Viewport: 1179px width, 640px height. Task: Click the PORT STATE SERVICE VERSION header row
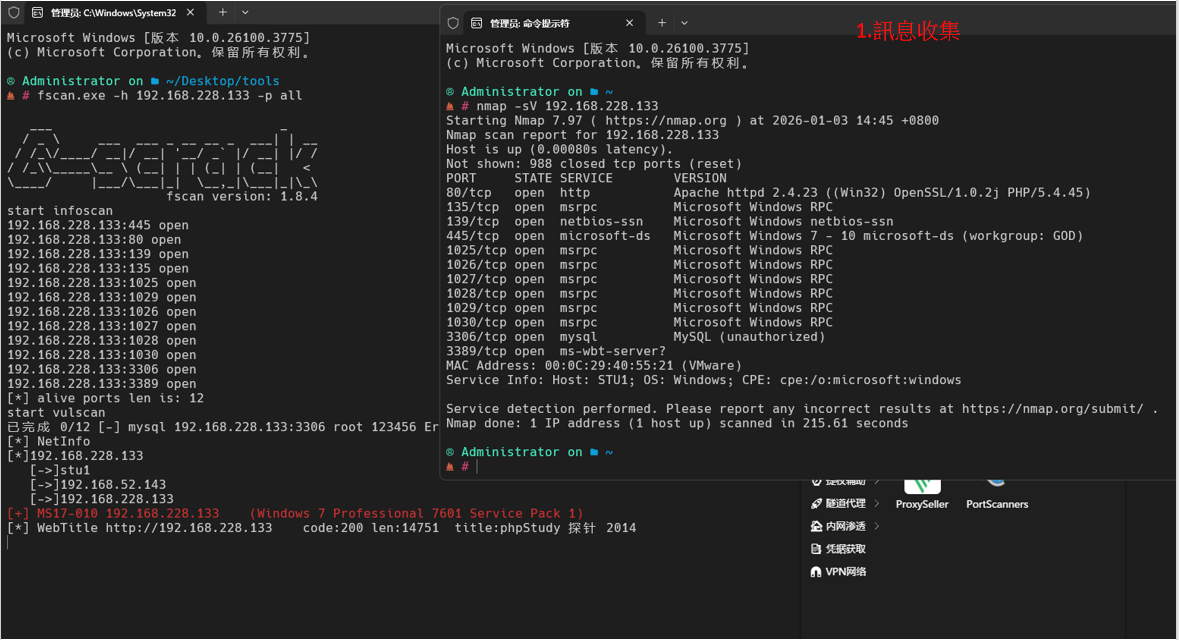[x=586, y=178]
